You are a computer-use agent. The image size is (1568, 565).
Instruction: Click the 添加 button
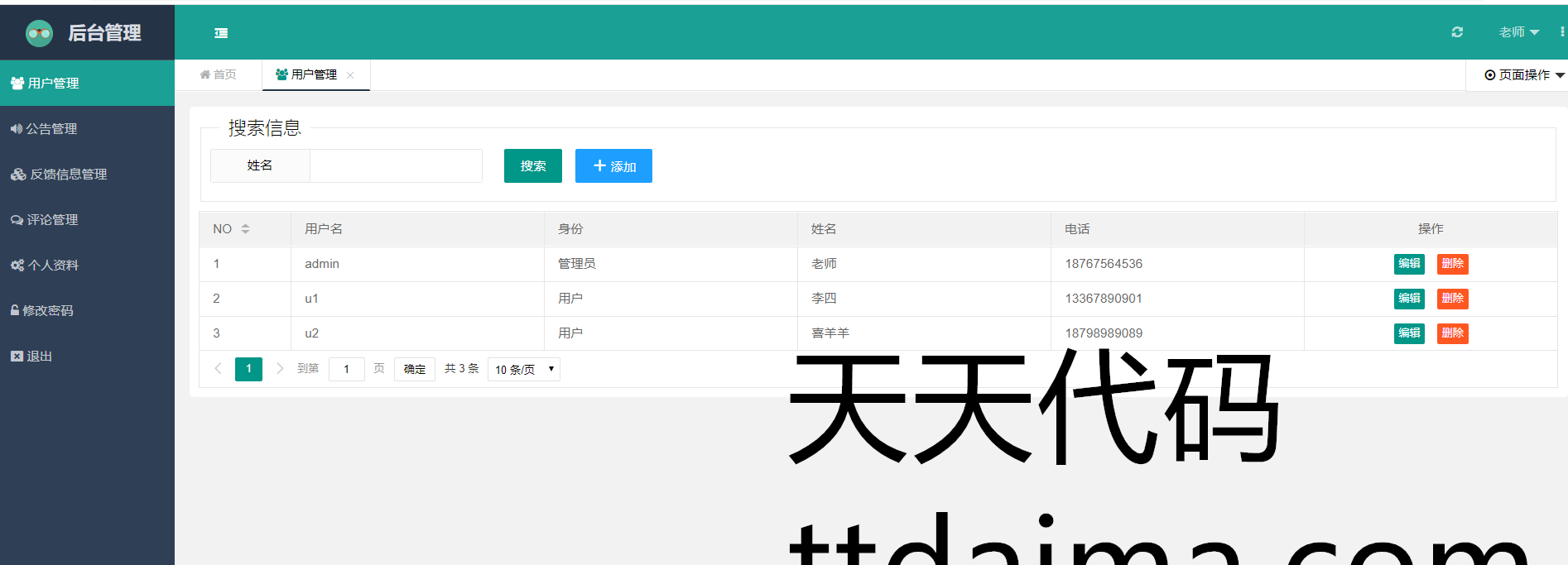613,166
